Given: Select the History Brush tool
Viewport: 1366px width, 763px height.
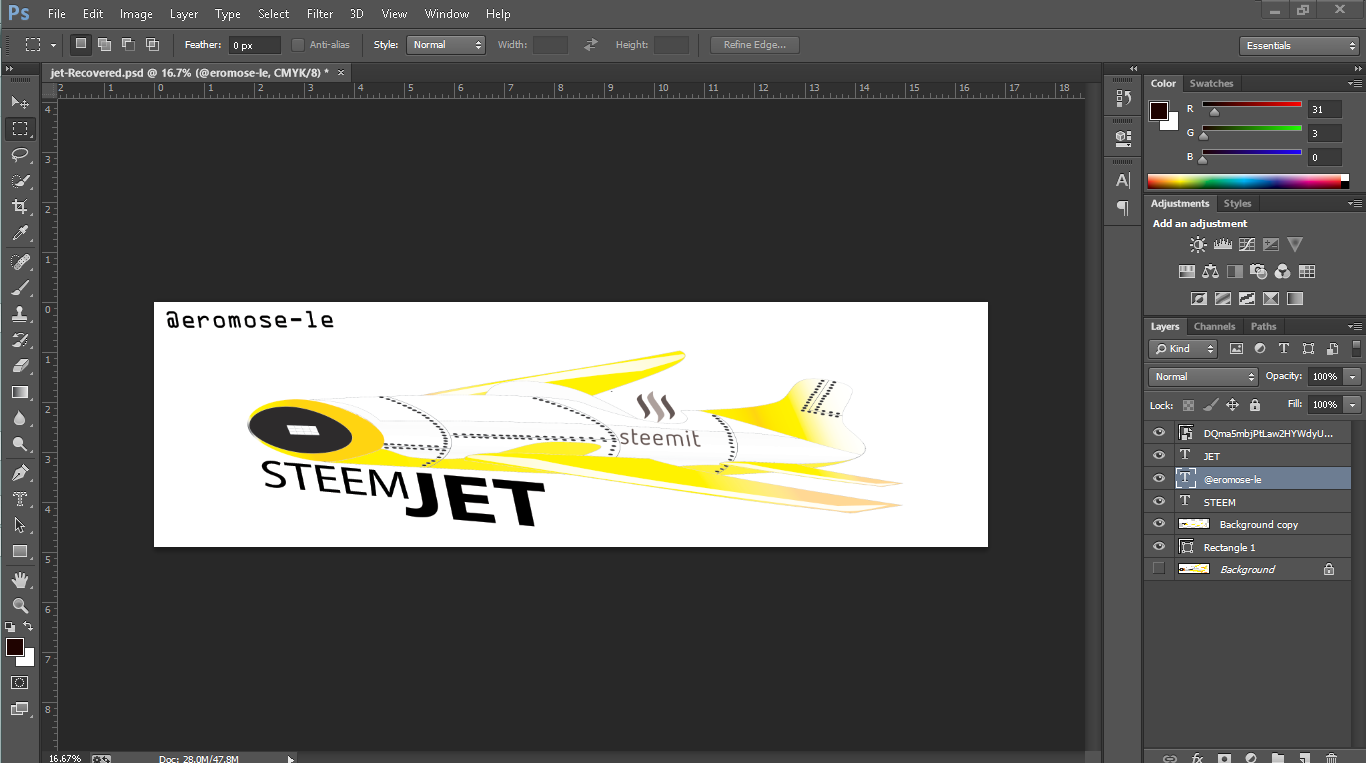Looking at the screenshot, I should pos(20,339).
